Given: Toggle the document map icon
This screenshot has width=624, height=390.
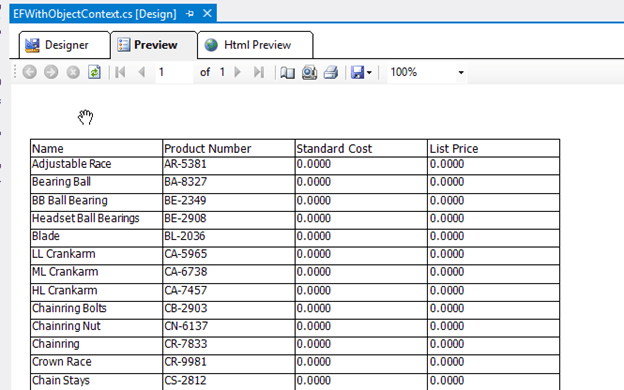Looking at the screenshot, I should point(287,72).
